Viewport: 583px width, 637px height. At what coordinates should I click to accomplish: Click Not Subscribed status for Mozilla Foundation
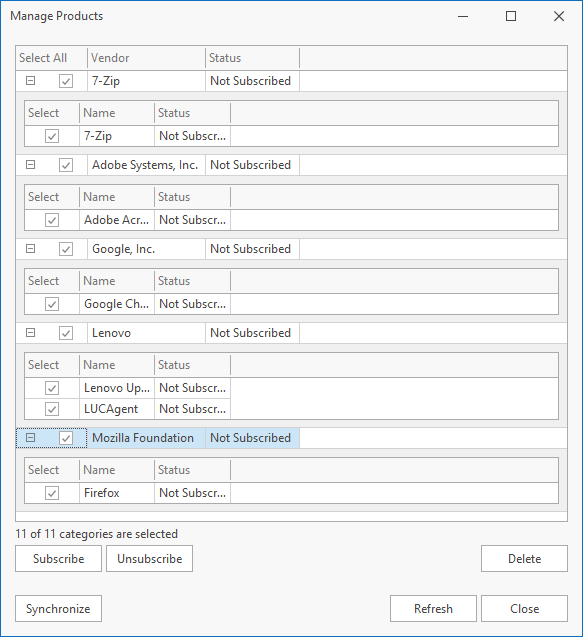click(252, 438)
